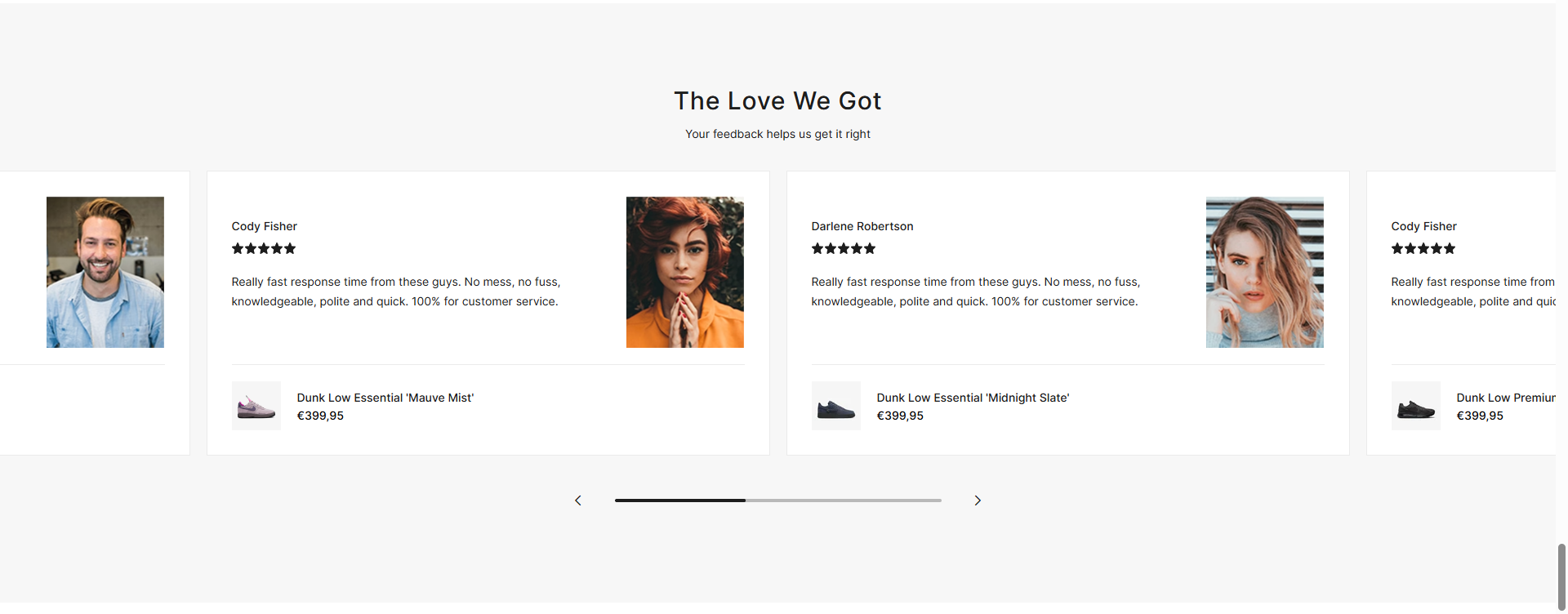Click the black Dunk Low Premium thumbnail
The height and width of the screenshot is (614, 1568).
click(x=1416, y=406)
